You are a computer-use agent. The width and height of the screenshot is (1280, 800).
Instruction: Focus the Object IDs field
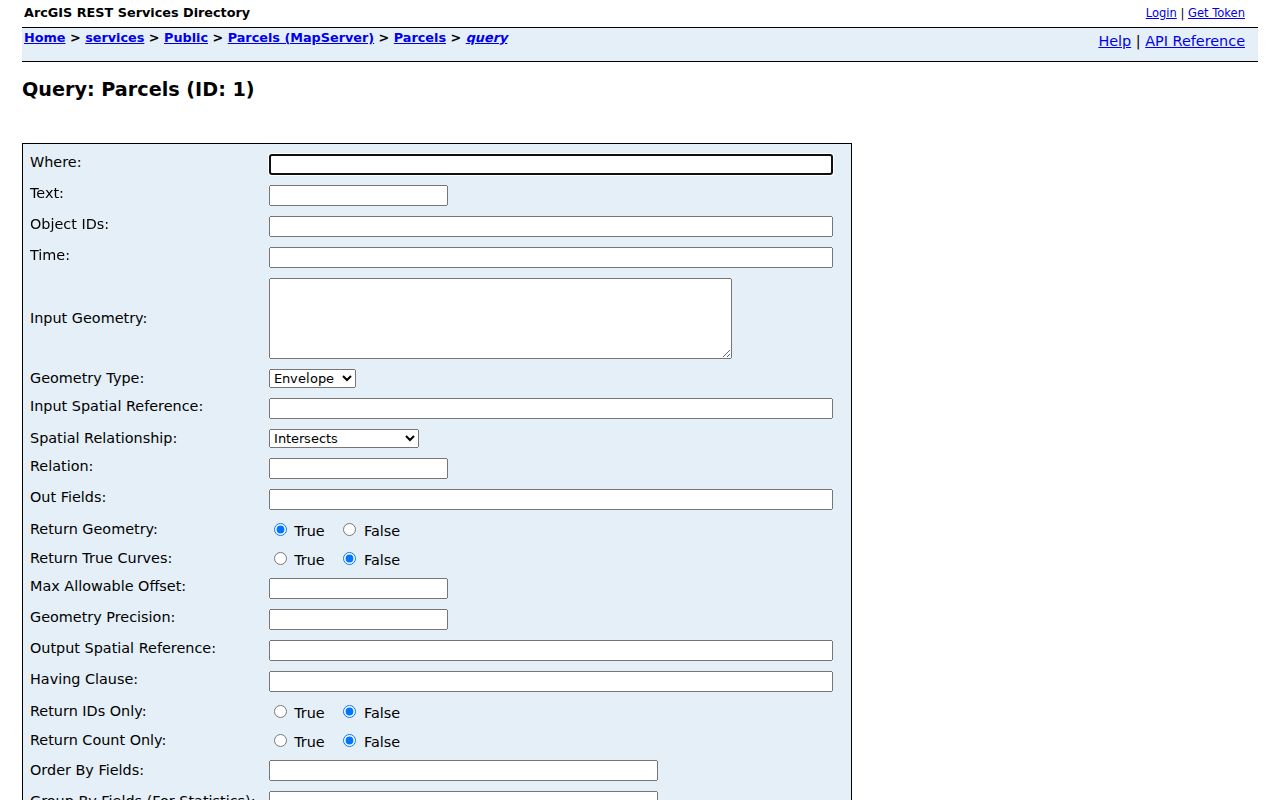551,227
